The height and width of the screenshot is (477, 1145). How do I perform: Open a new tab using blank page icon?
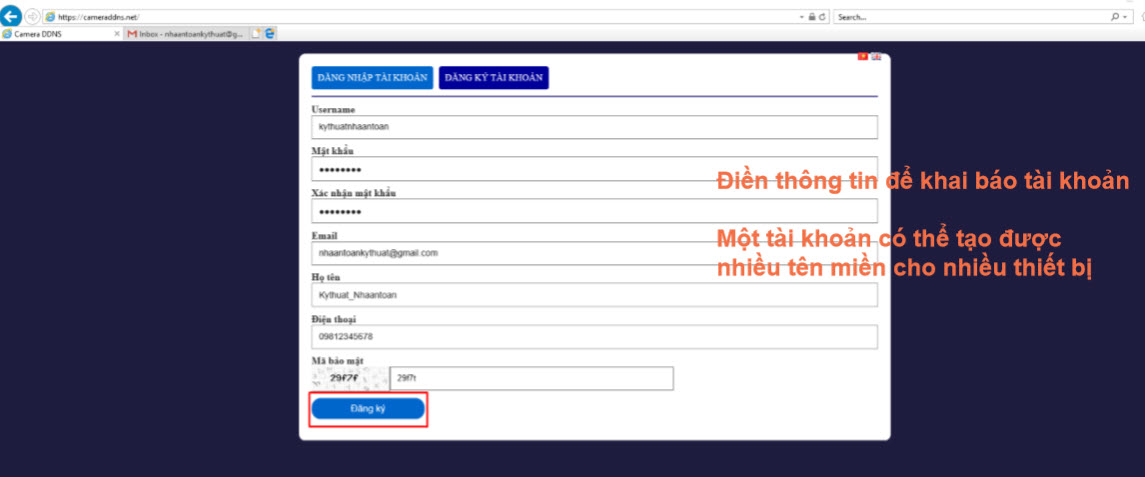(x=256, y=33)
